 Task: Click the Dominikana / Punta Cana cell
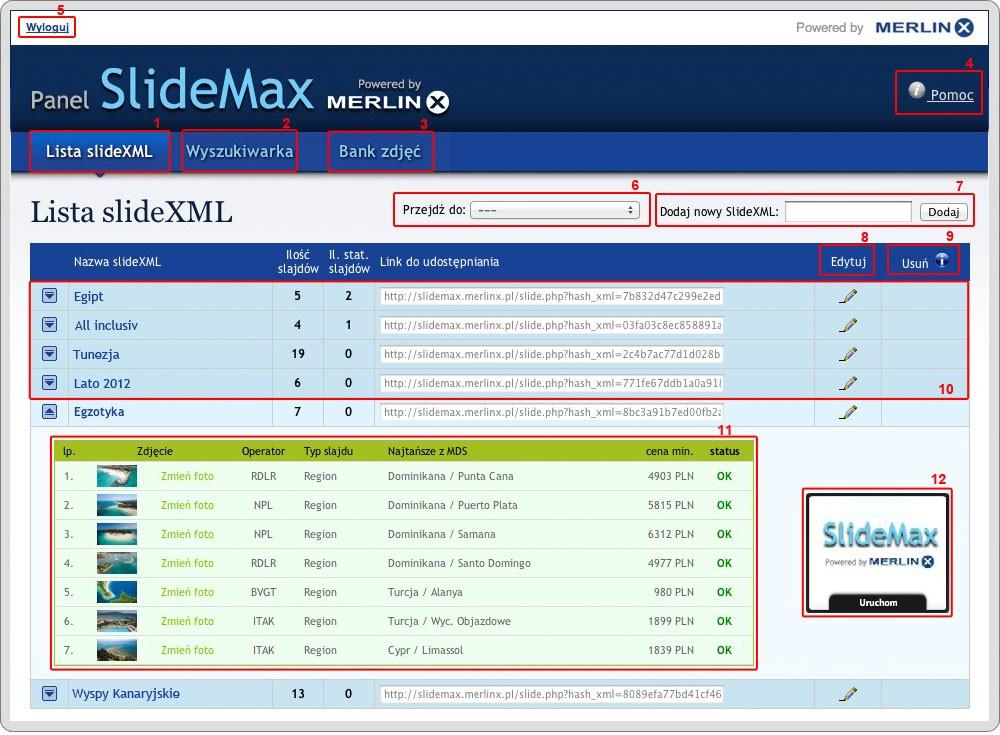click(x=450, y=476)
